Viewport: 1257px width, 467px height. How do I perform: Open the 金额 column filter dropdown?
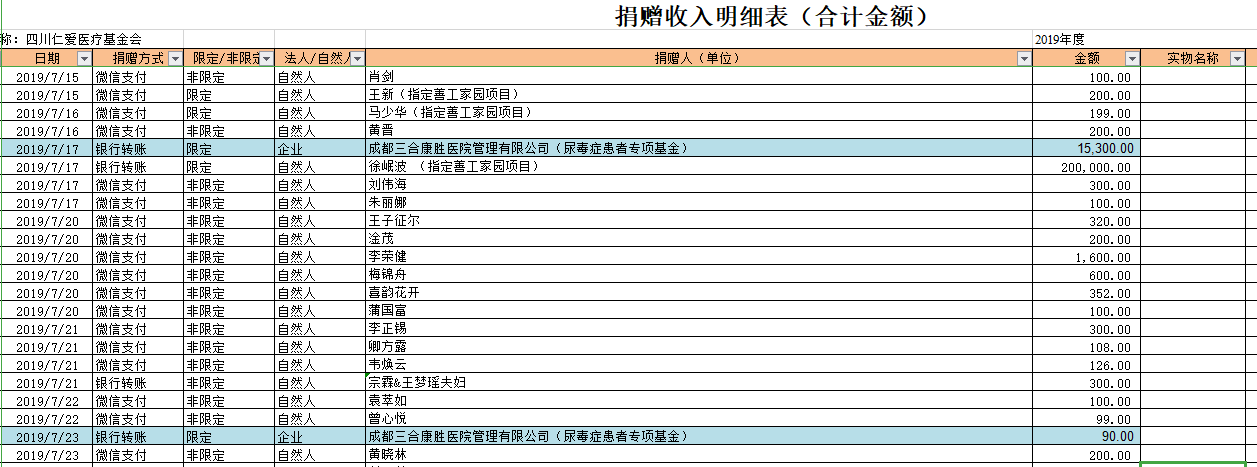click(1132, 59)
